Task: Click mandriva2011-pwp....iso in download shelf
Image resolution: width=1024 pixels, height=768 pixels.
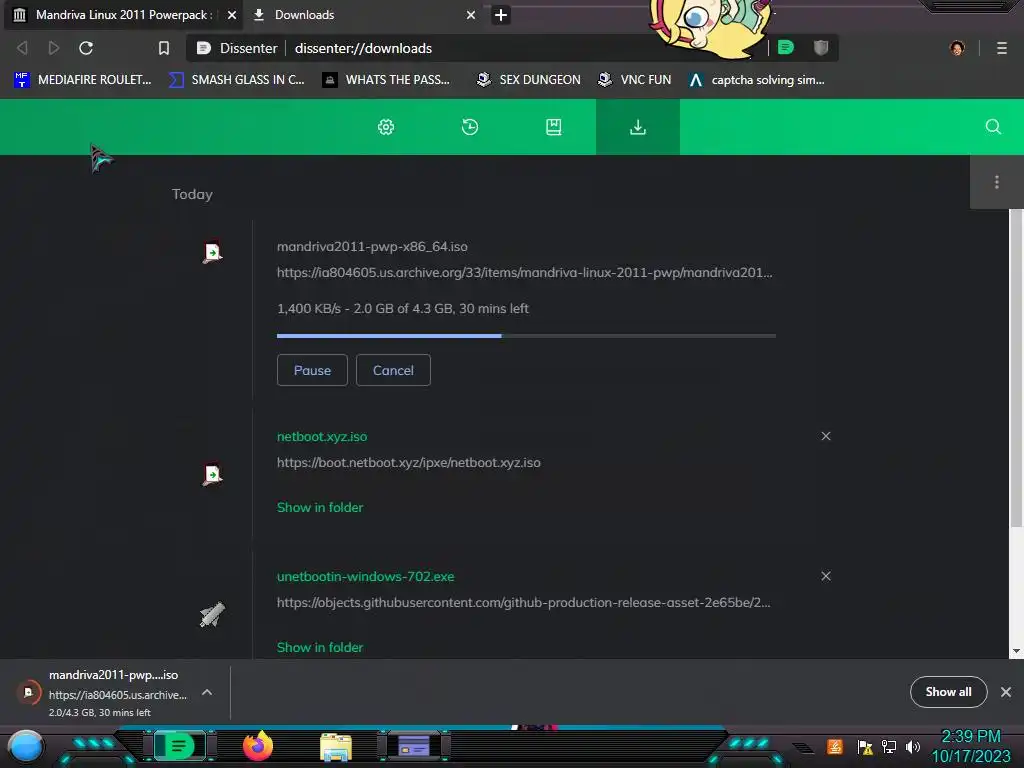Action: pos(113,675)
